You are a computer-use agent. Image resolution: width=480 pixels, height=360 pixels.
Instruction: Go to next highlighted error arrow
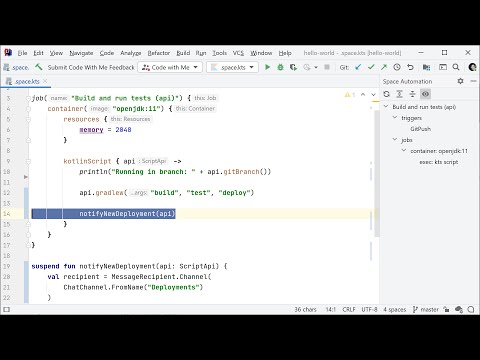(x=373, y=95)
